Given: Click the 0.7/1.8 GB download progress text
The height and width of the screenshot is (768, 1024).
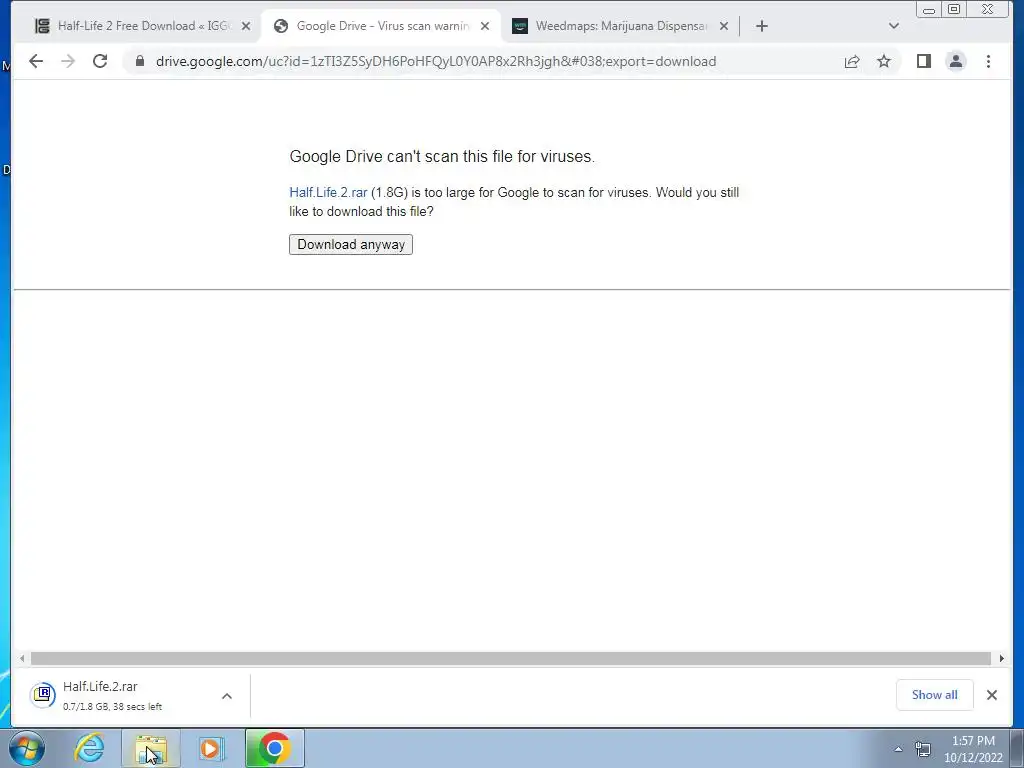Looking at the screenshot, I should point(112,707).
